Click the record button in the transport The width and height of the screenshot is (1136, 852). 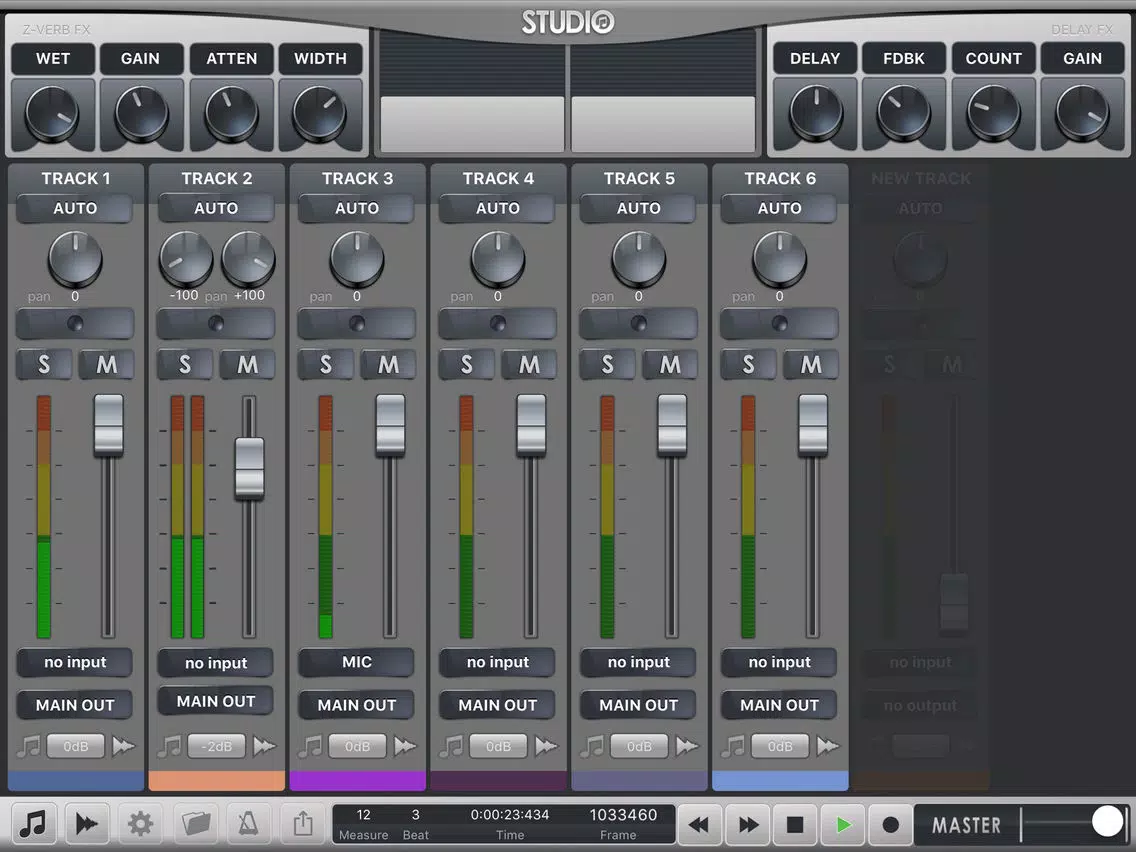click(890, 824)
